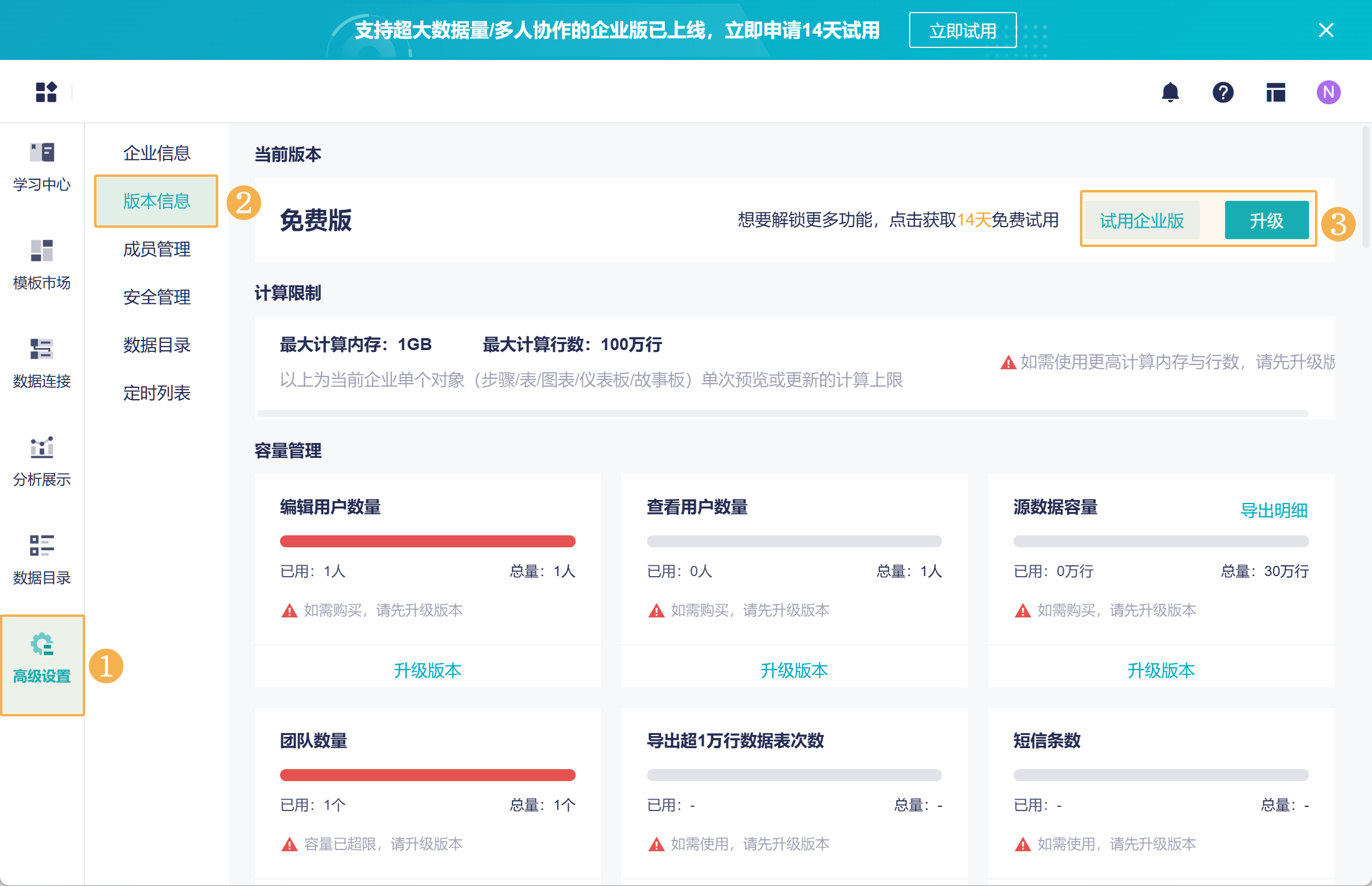Click the 升级 button
This screenshot has width=1372, height=886.
[x=1266, y=220]
